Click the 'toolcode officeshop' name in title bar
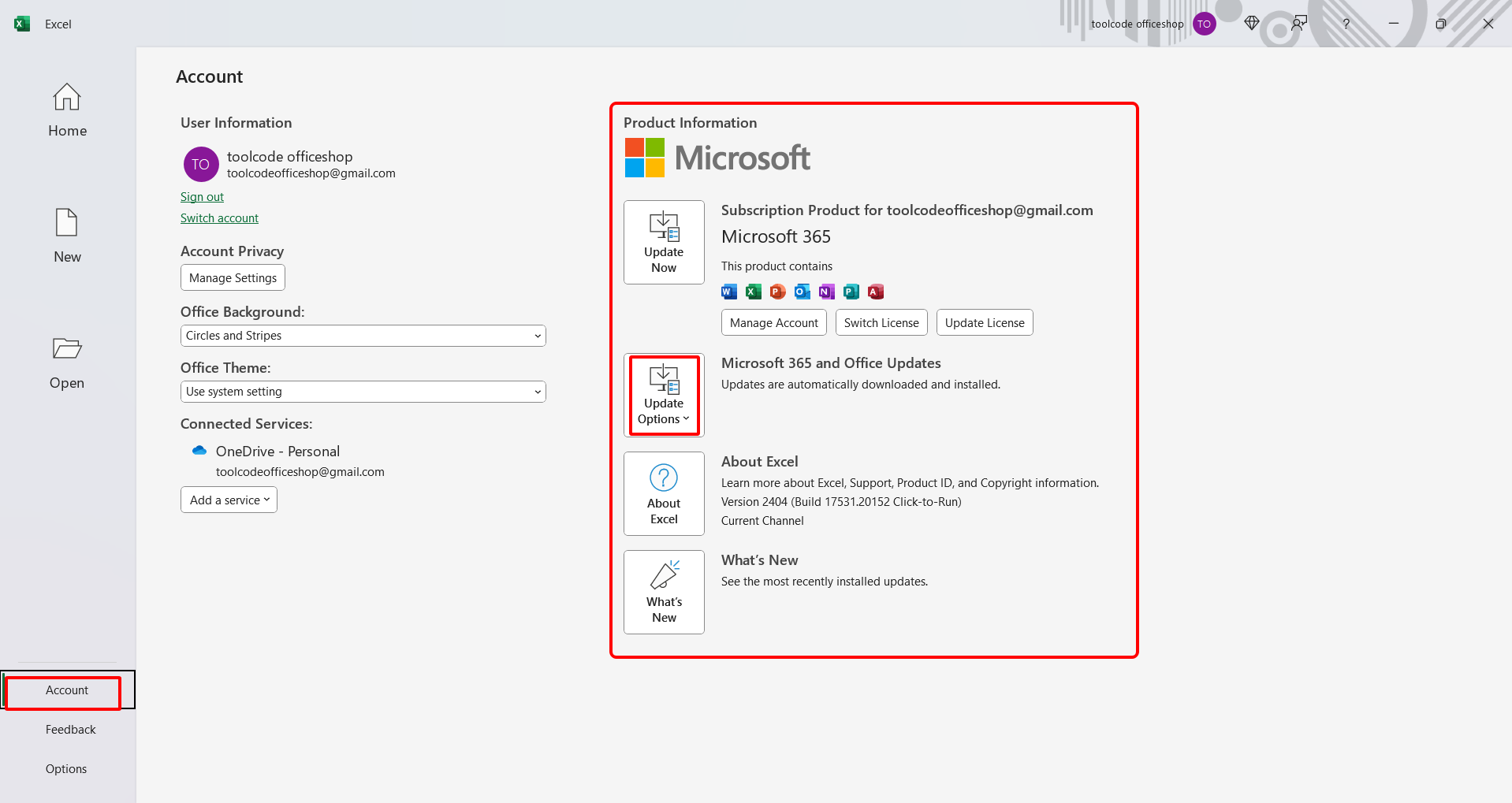 [1138, 24]
